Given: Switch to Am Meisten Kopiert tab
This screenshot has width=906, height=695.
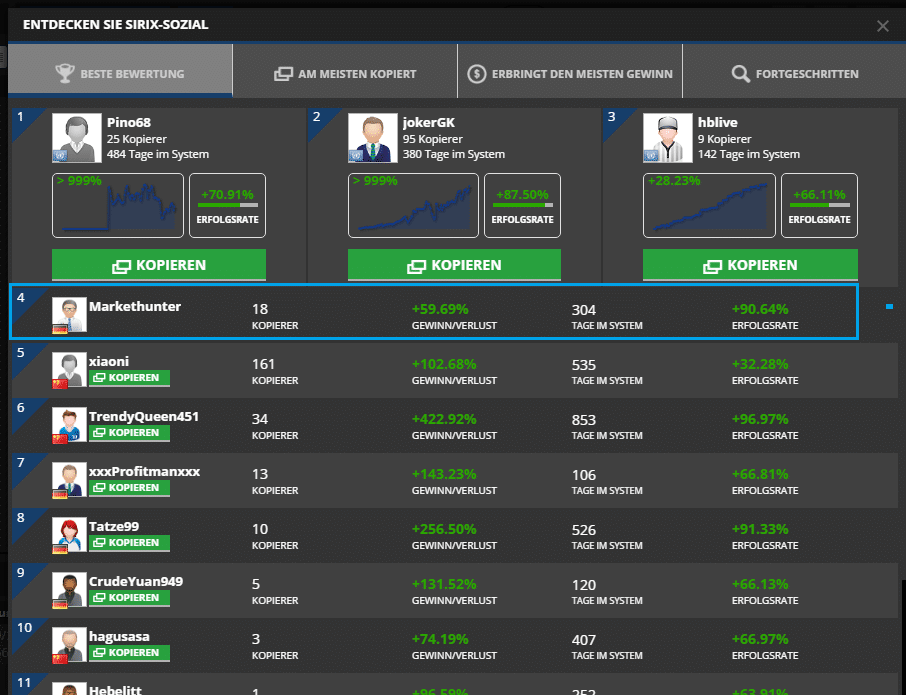Looking at the screenshot, I should [x=345, y=74].
